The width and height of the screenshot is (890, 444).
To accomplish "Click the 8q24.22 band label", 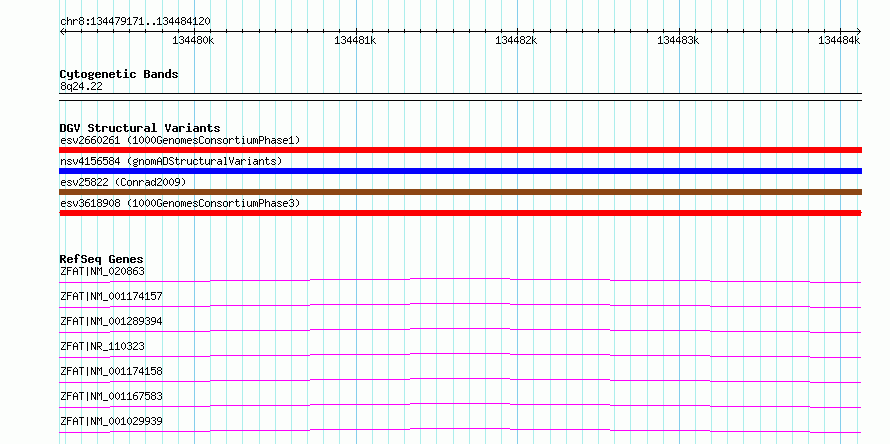I will 81,87.
